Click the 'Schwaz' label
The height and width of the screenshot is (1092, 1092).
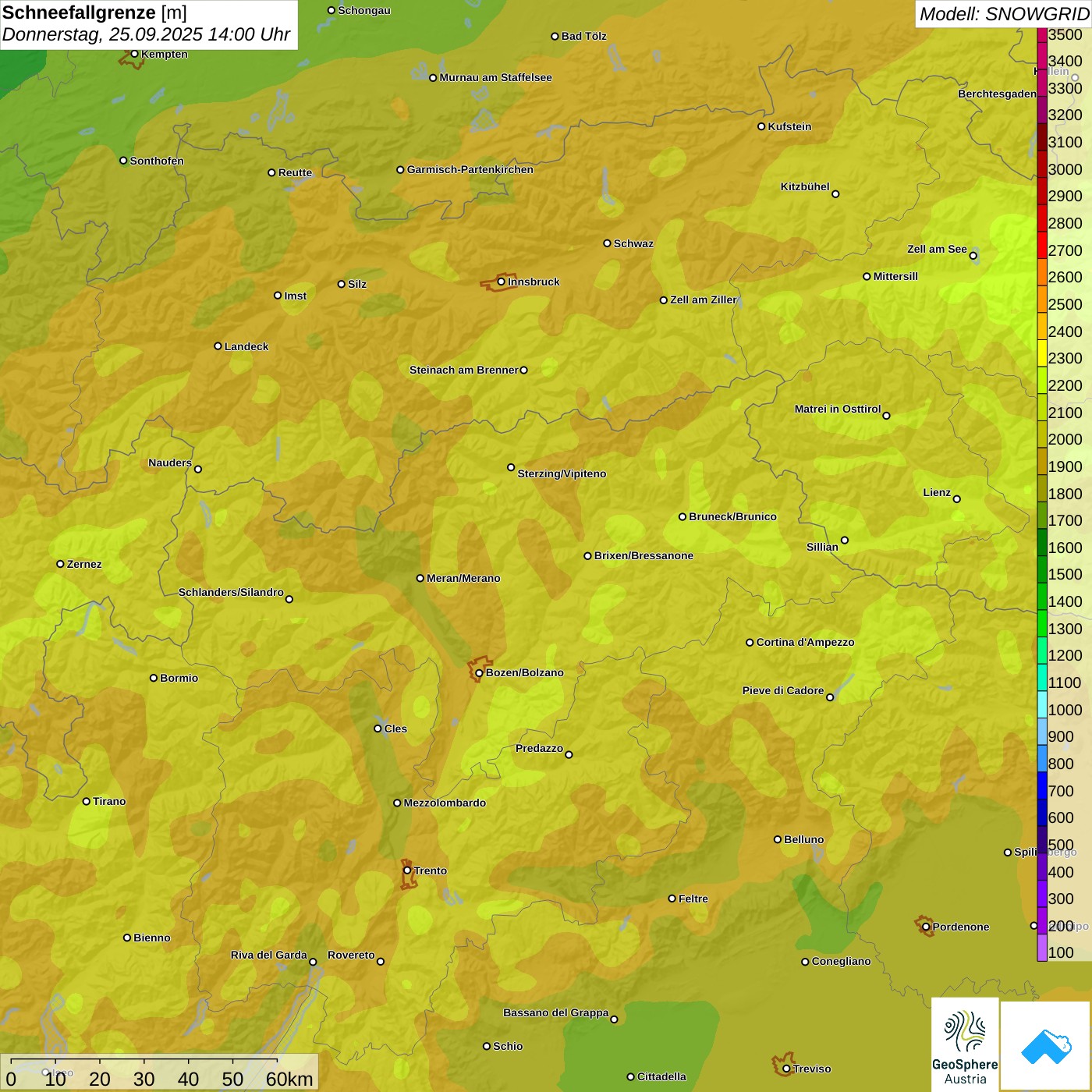point(633,243)
